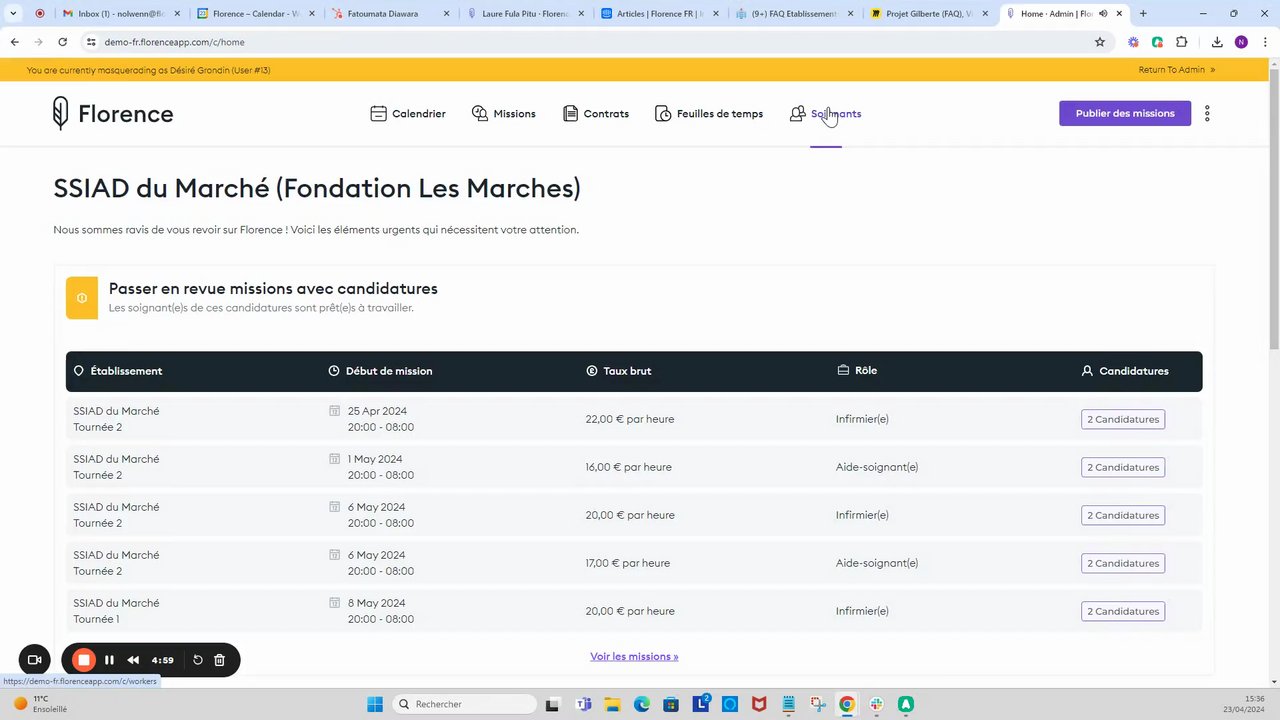Stop the screen recording
This screenshot has width=1280, height=720.
[84, 660]
